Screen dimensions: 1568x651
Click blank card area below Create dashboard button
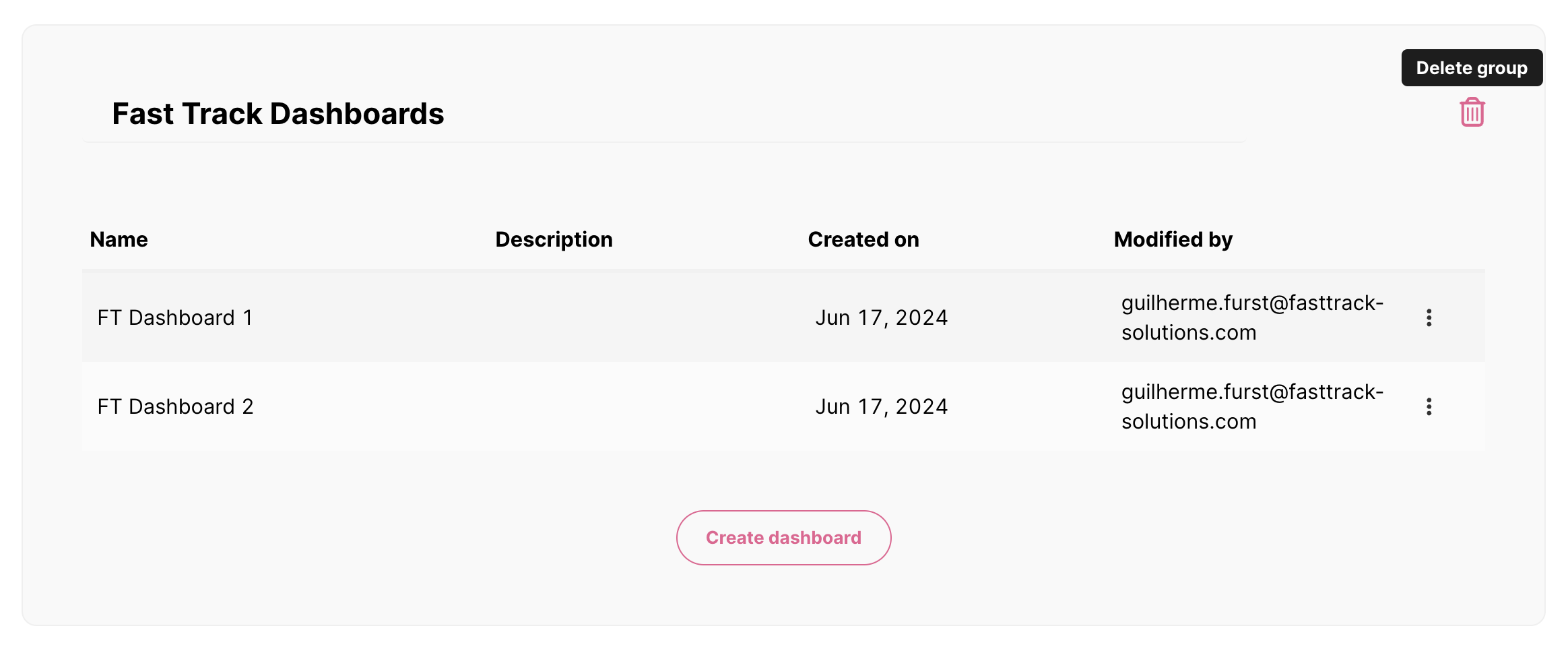pyautogui.click(x=784, y=597)
